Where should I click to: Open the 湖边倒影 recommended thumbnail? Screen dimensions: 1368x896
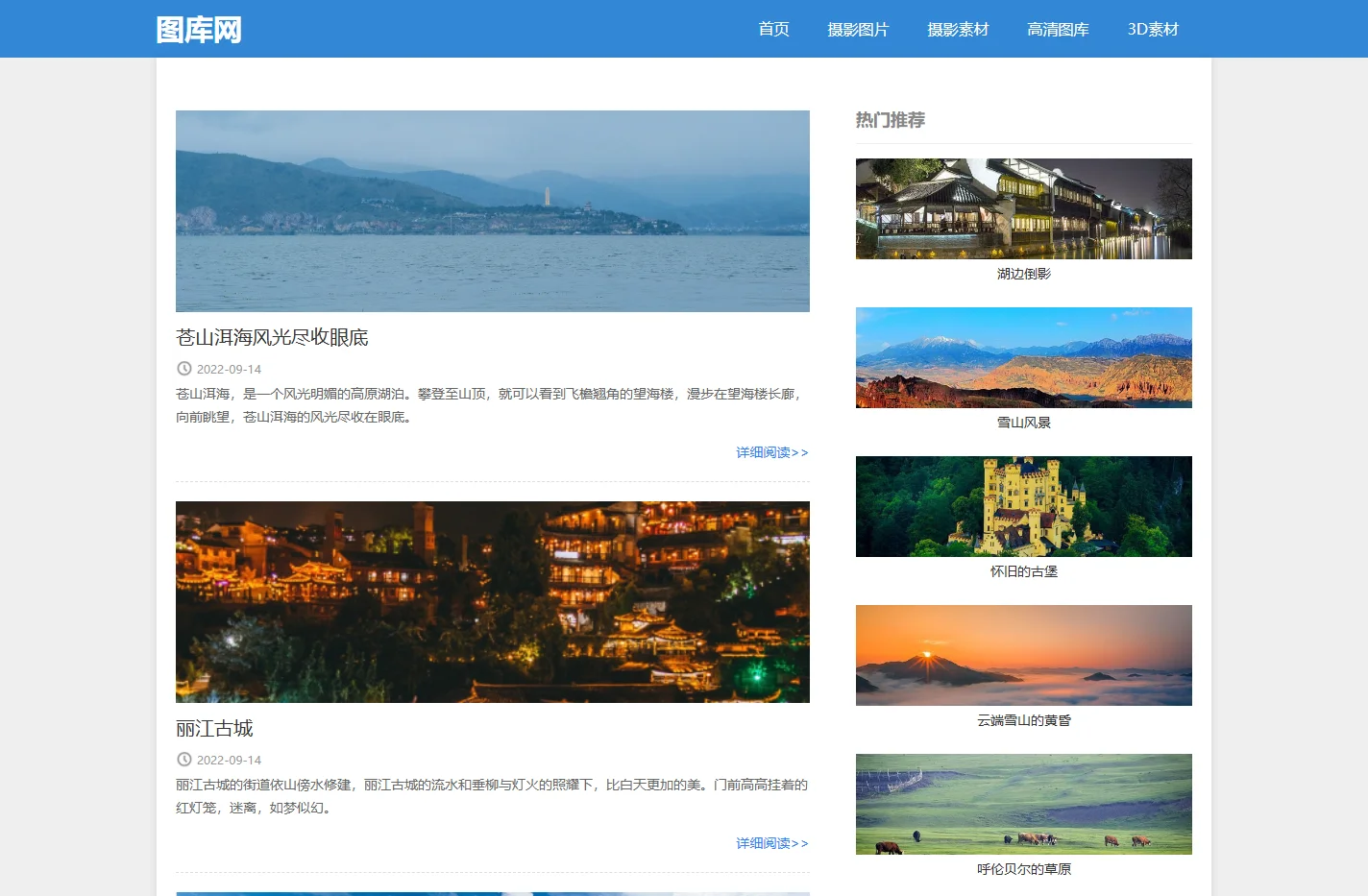(x=1024, y=208)
